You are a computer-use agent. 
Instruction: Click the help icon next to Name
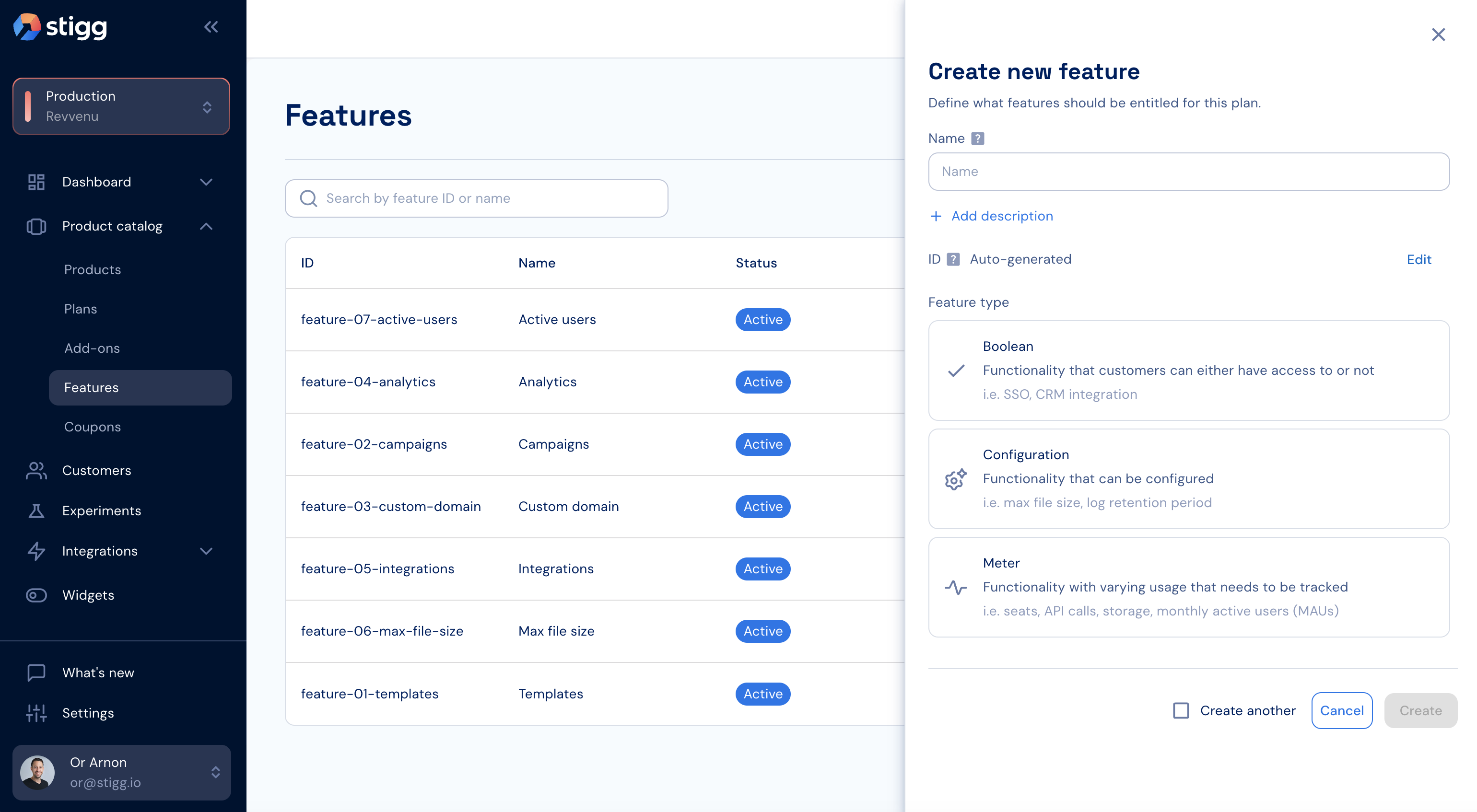978,139
